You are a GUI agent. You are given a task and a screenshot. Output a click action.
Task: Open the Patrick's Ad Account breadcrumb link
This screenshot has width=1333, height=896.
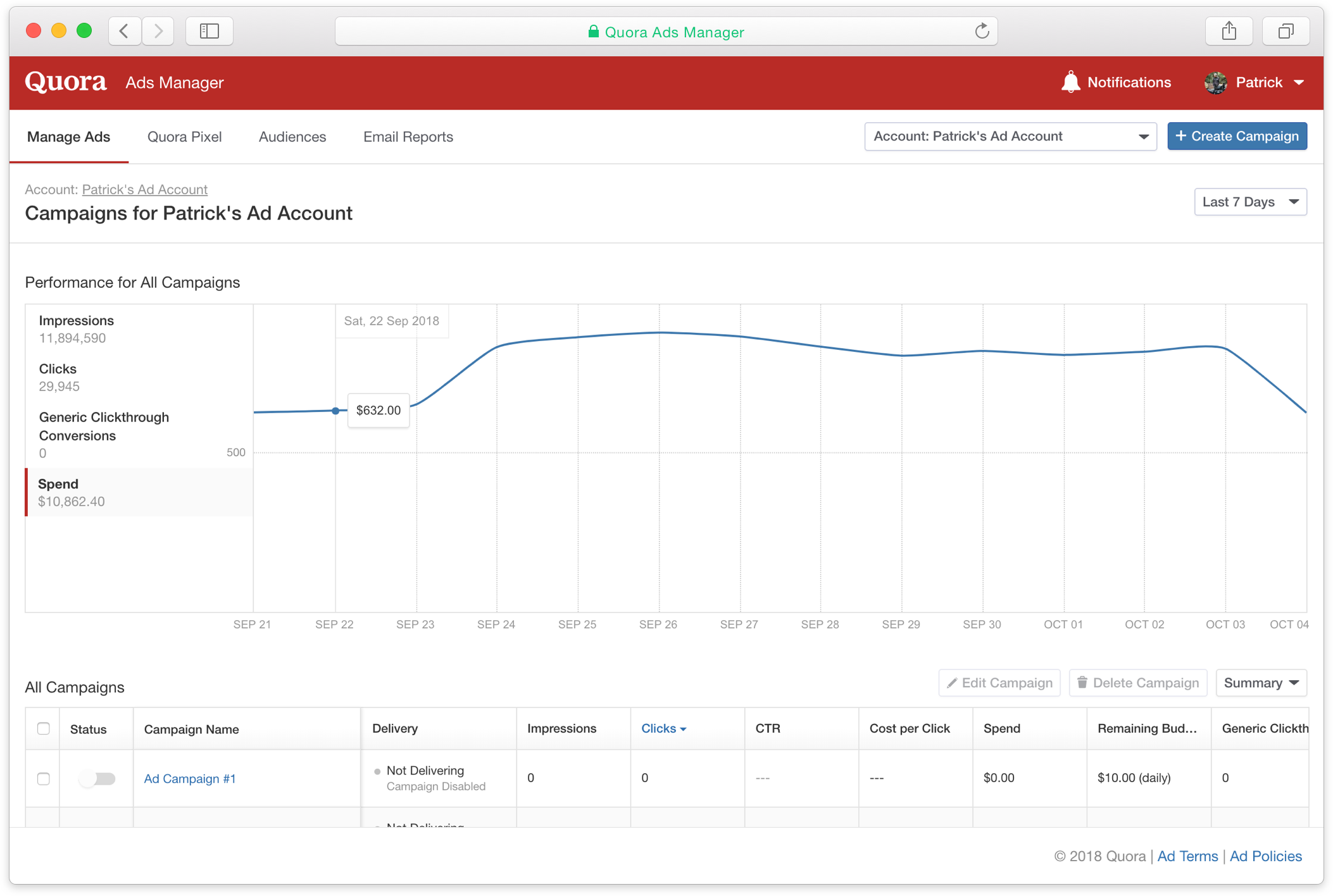(x=145, y=189)
